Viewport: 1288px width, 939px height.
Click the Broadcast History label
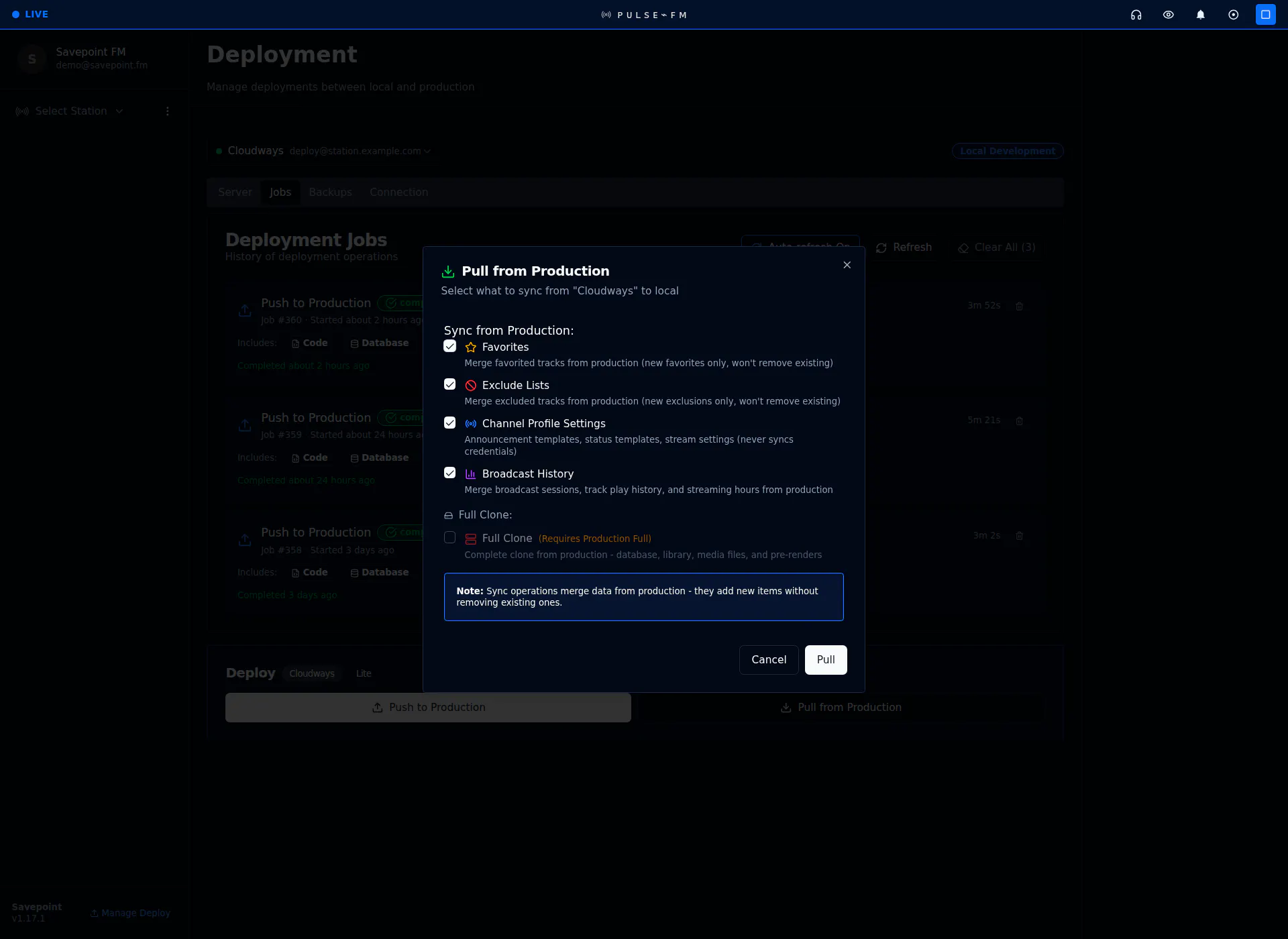[x=527, y=474]
